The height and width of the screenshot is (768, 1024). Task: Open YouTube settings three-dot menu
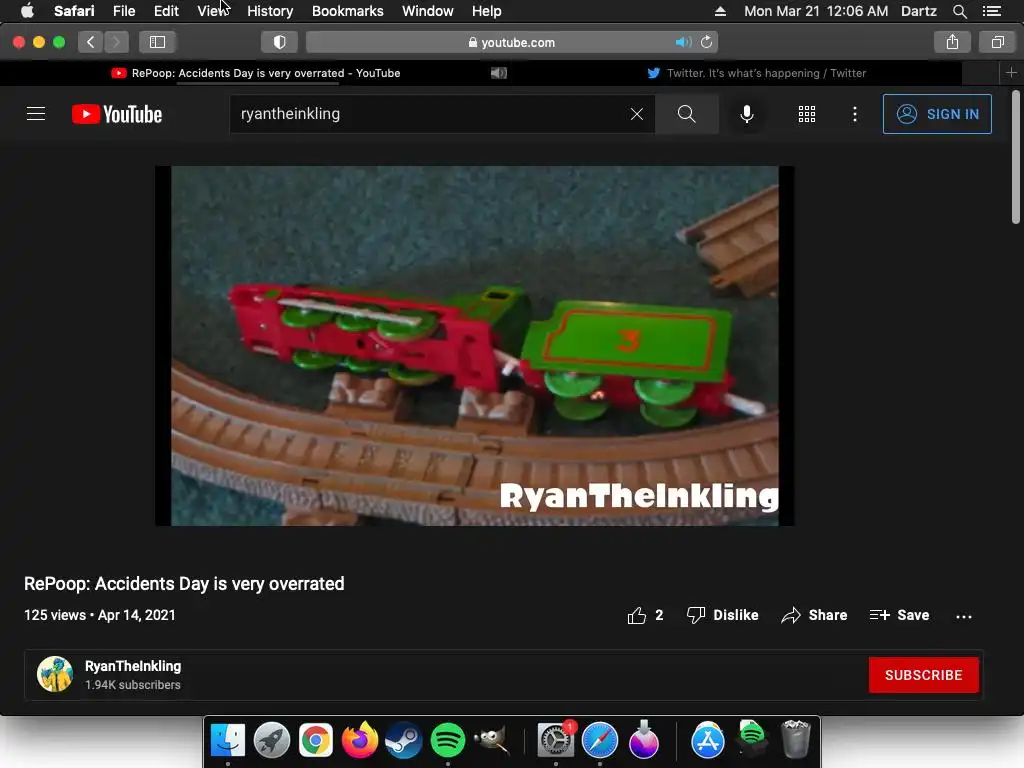click(854, 114)
